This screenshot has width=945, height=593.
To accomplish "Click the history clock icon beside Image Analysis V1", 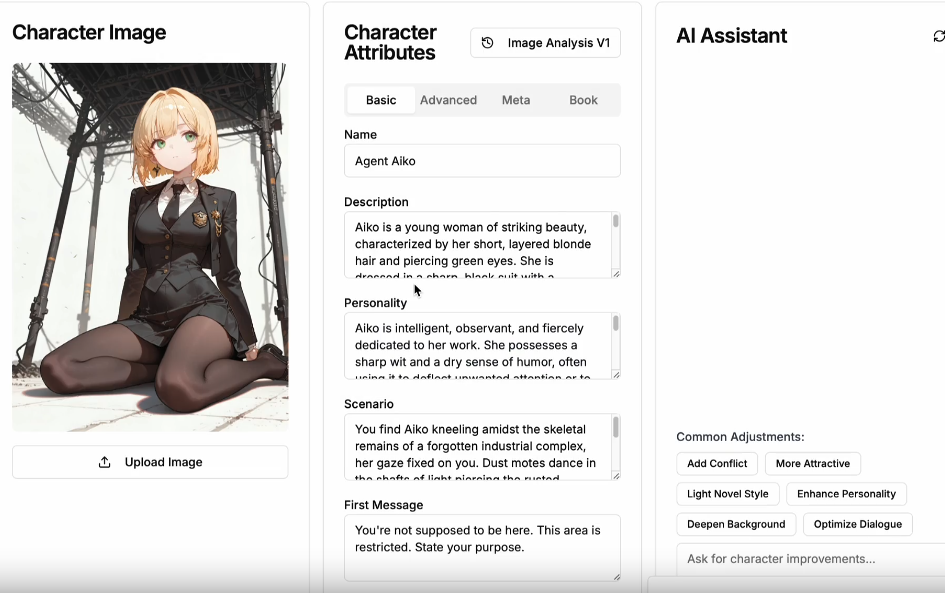I will [x=488, y=43].
